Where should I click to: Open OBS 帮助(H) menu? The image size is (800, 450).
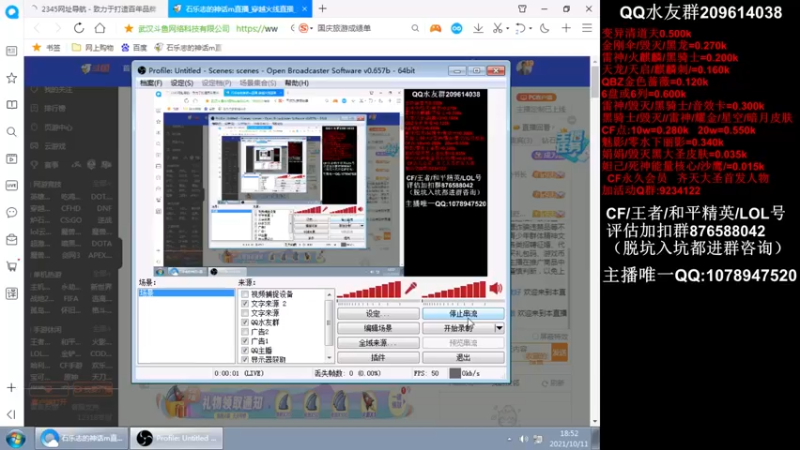click(x=296, y=83)
